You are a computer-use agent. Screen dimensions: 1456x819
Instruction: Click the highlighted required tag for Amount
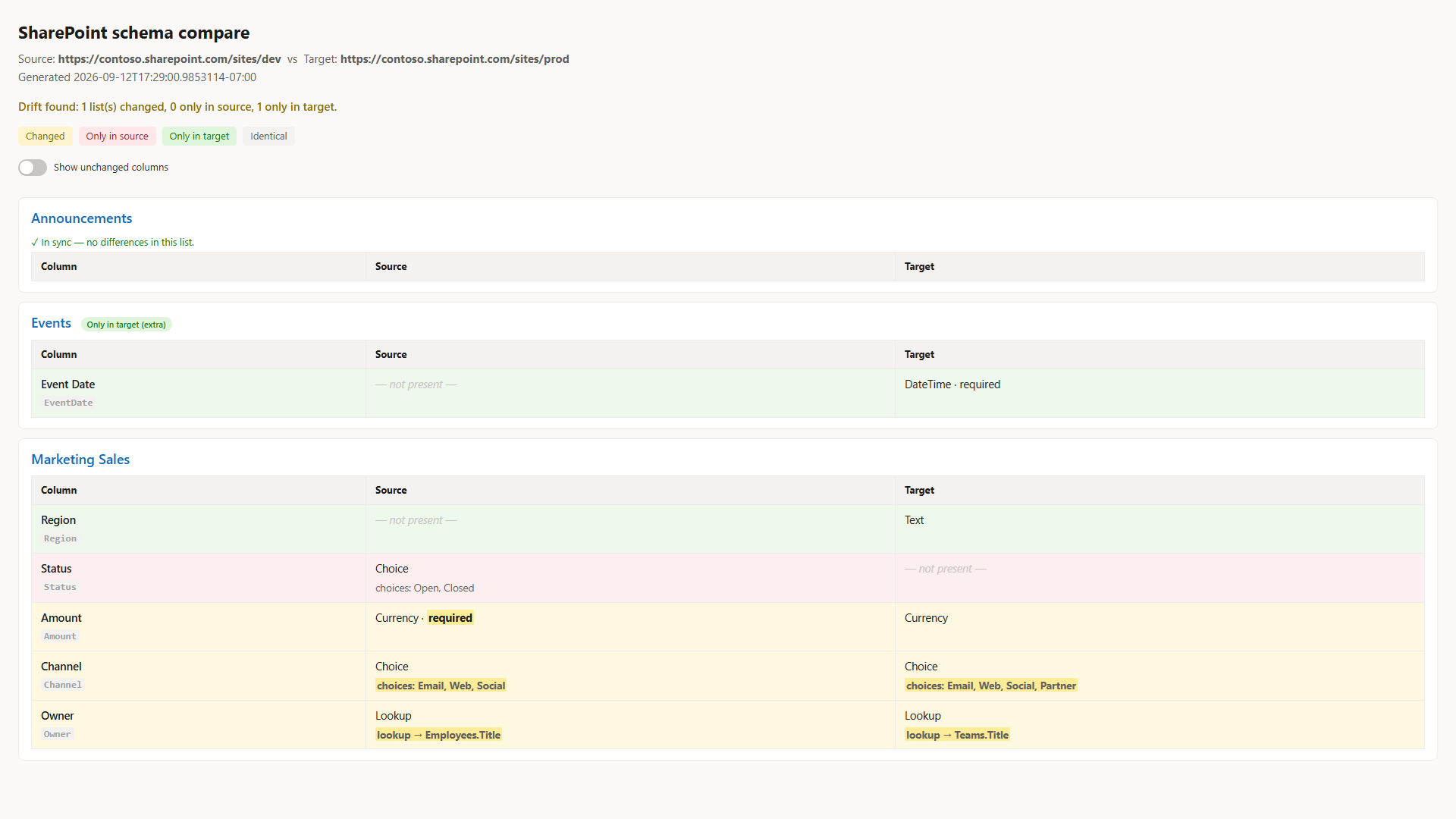click(450, 618)
